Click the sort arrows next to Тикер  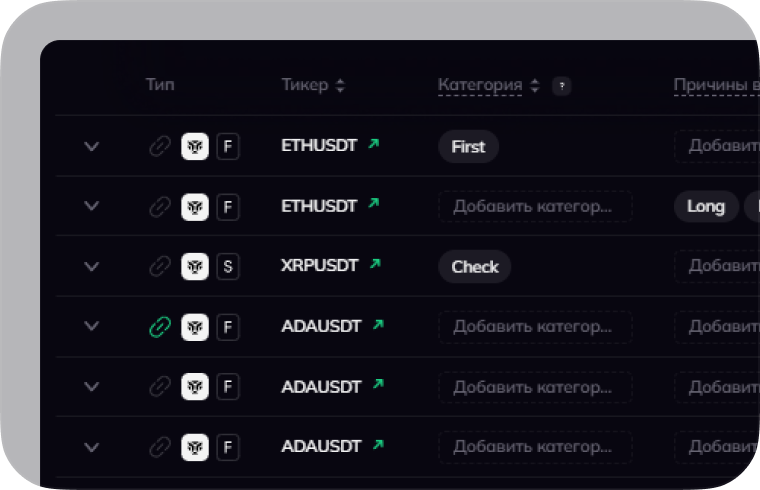point(340,86)
